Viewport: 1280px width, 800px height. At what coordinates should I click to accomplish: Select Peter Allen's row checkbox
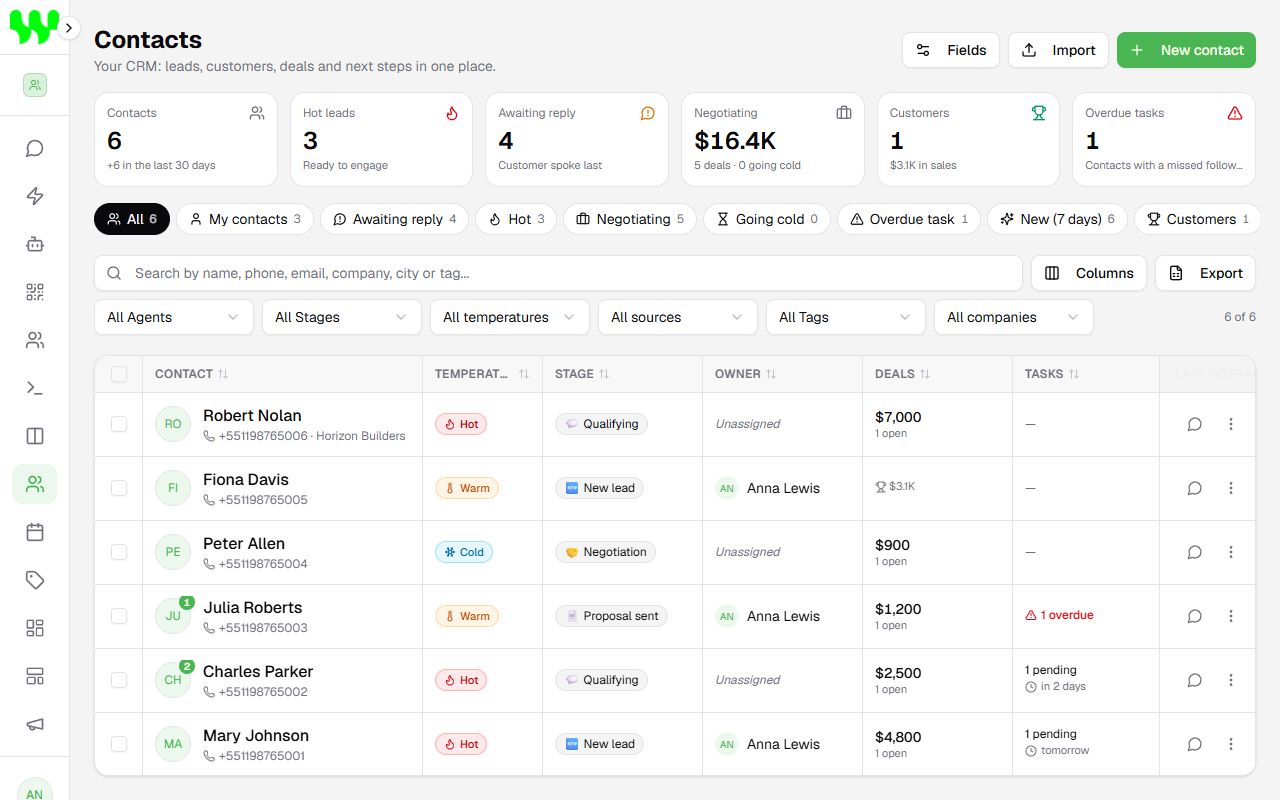tap(119, 552)
